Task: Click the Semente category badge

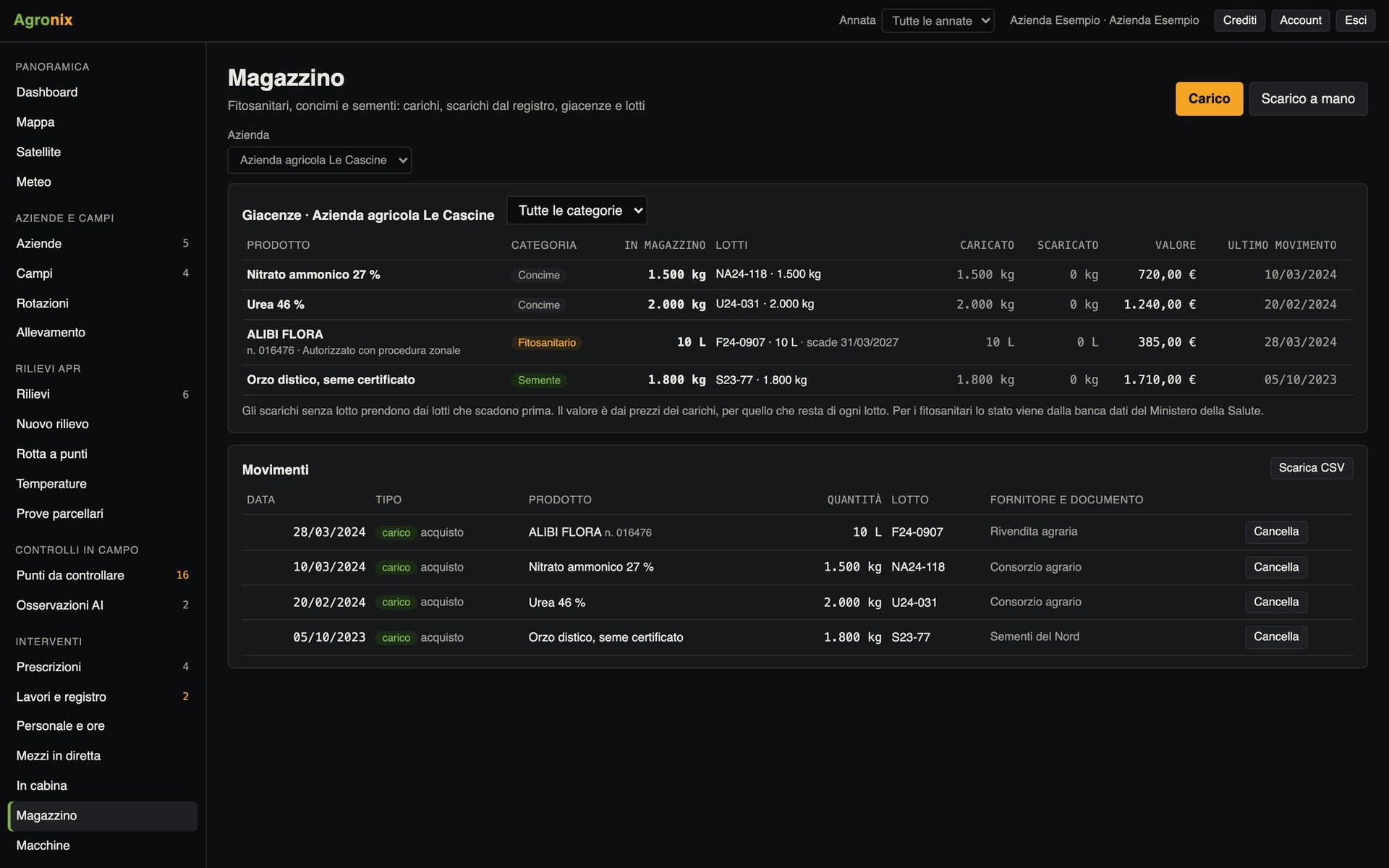Action: 539,380
